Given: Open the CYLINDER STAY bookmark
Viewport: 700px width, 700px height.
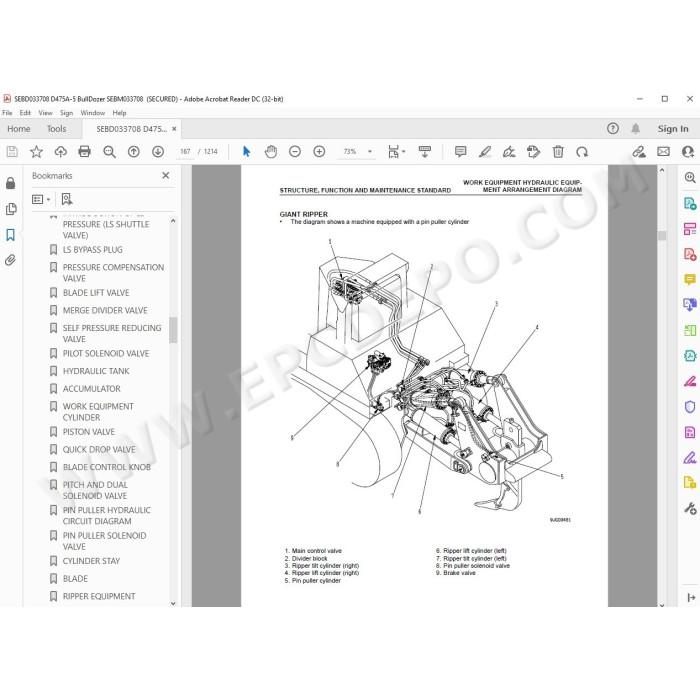Looking at the screenshot, I should point(91,561).
